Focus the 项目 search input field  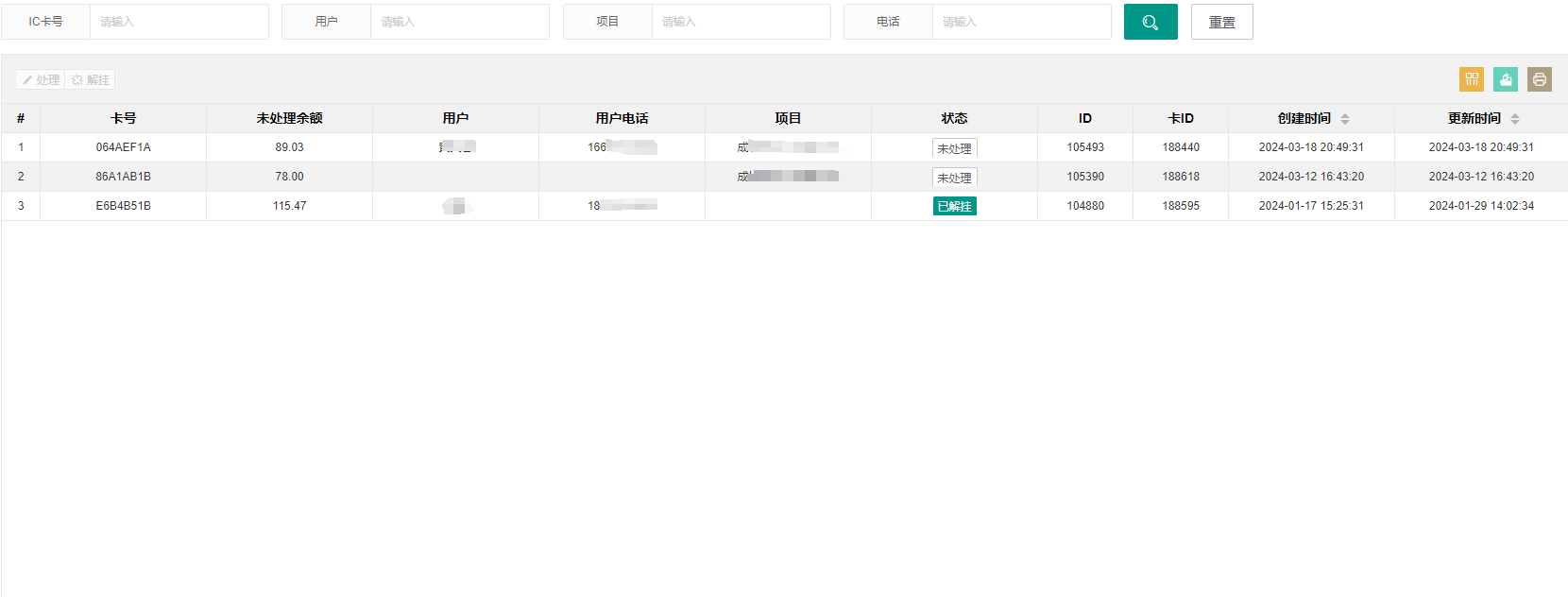tap(741, 22)
